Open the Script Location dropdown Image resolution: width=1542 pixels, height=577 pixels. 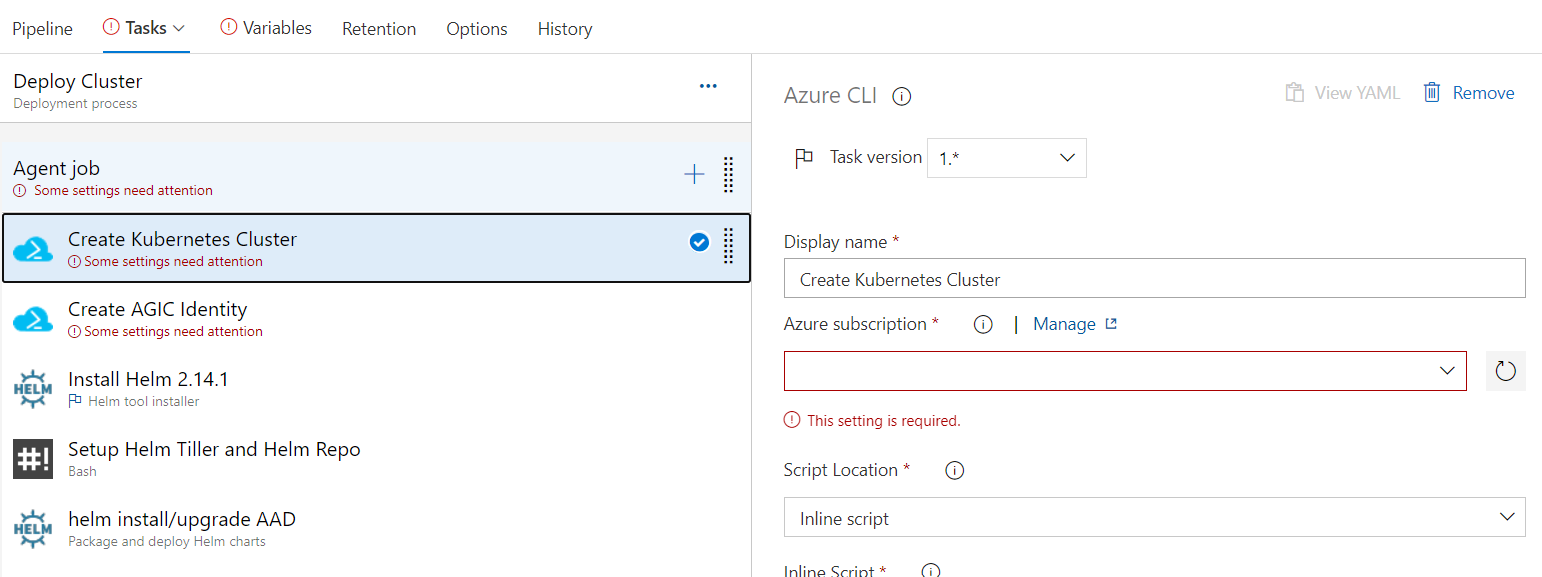click(1155, 518)
